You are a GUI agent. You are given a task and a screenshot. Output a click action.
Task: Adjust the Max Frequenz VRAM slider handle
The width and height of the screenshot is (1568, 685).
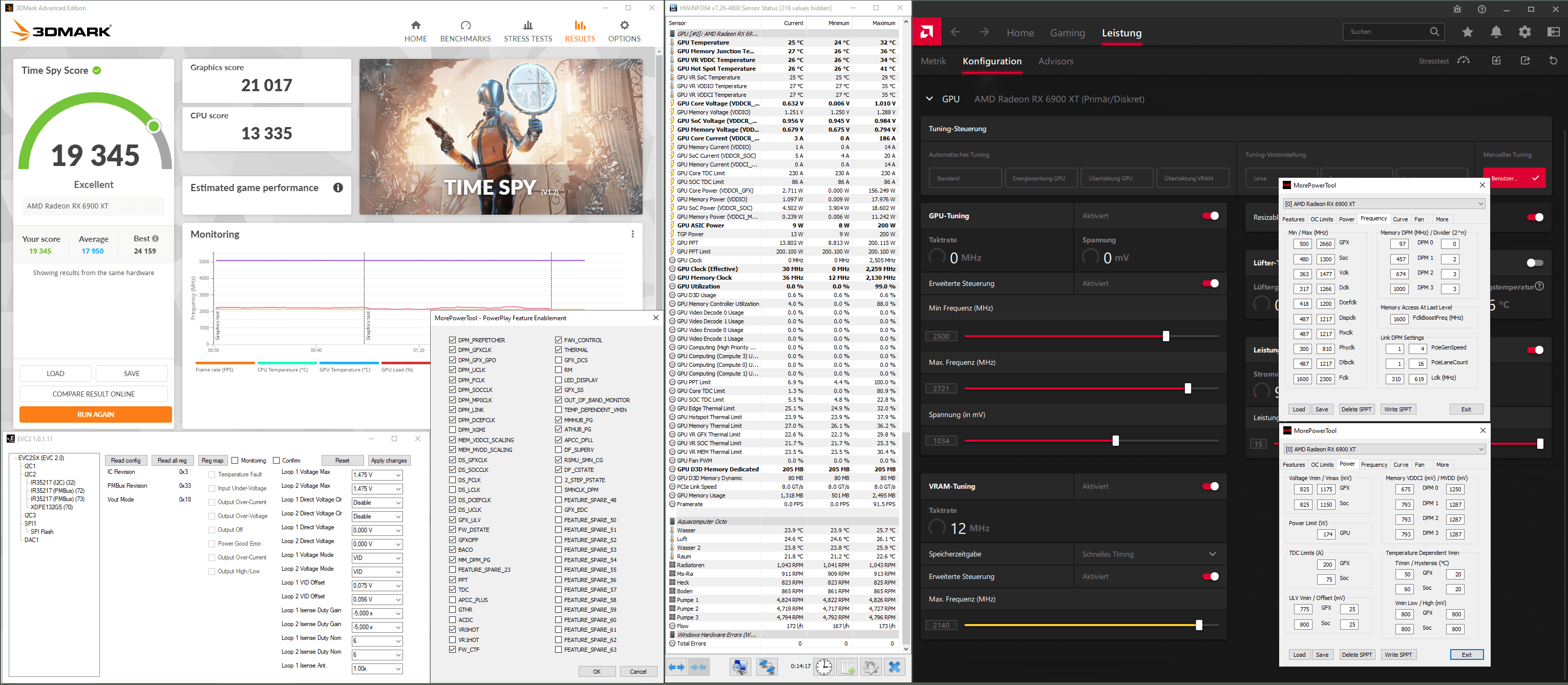(x=1198, y=626)
